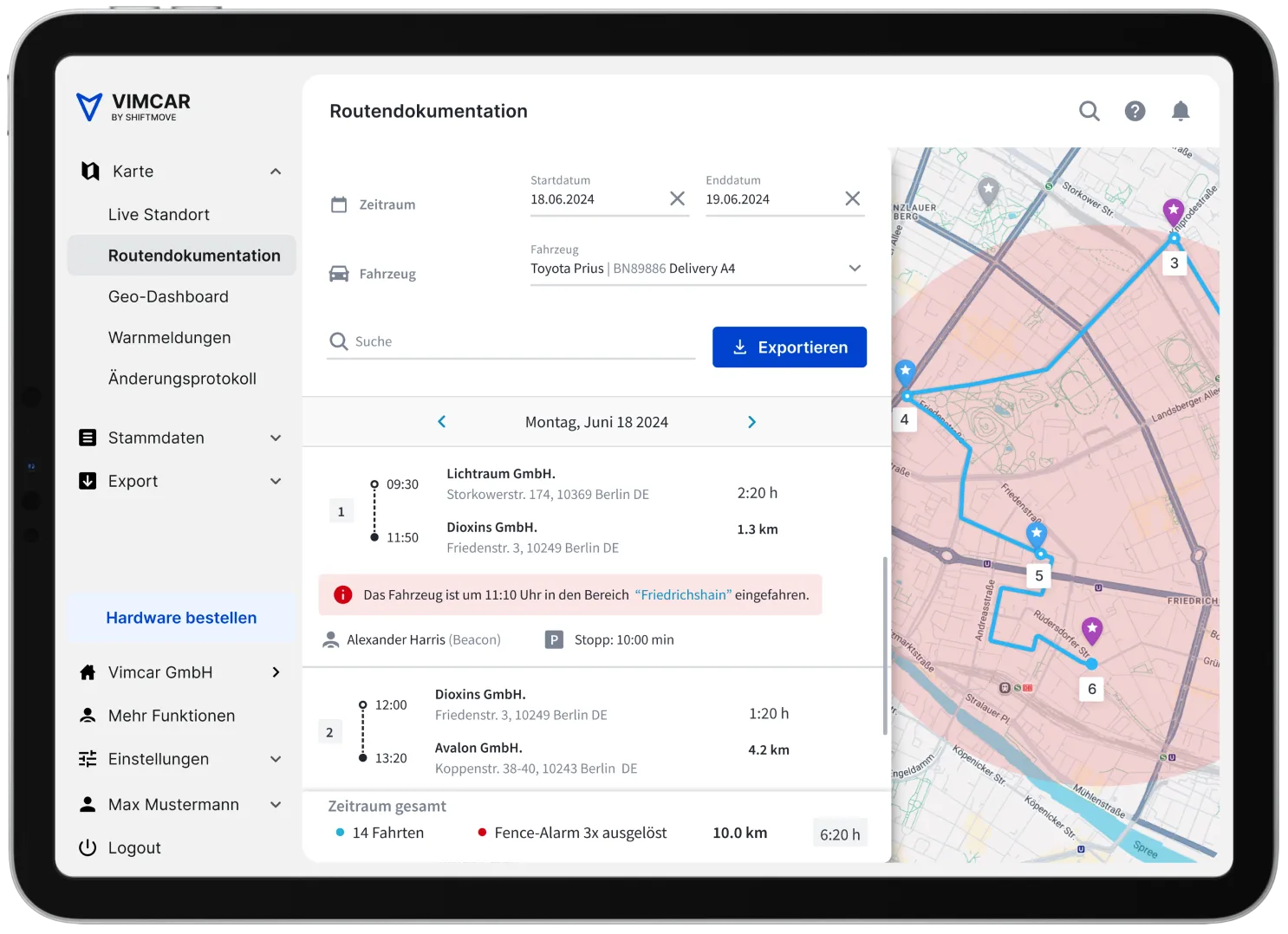Open Warnmeldungen
Image resolution: width=1288 pixels, height=934 pixels.
[170, 338]
